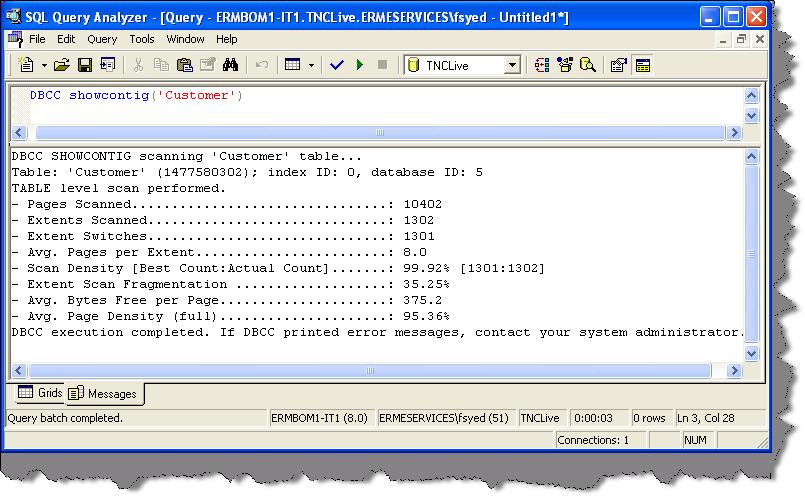Close the inner query document window
Screen dimensions: 805x496
[x=760, y=40]
